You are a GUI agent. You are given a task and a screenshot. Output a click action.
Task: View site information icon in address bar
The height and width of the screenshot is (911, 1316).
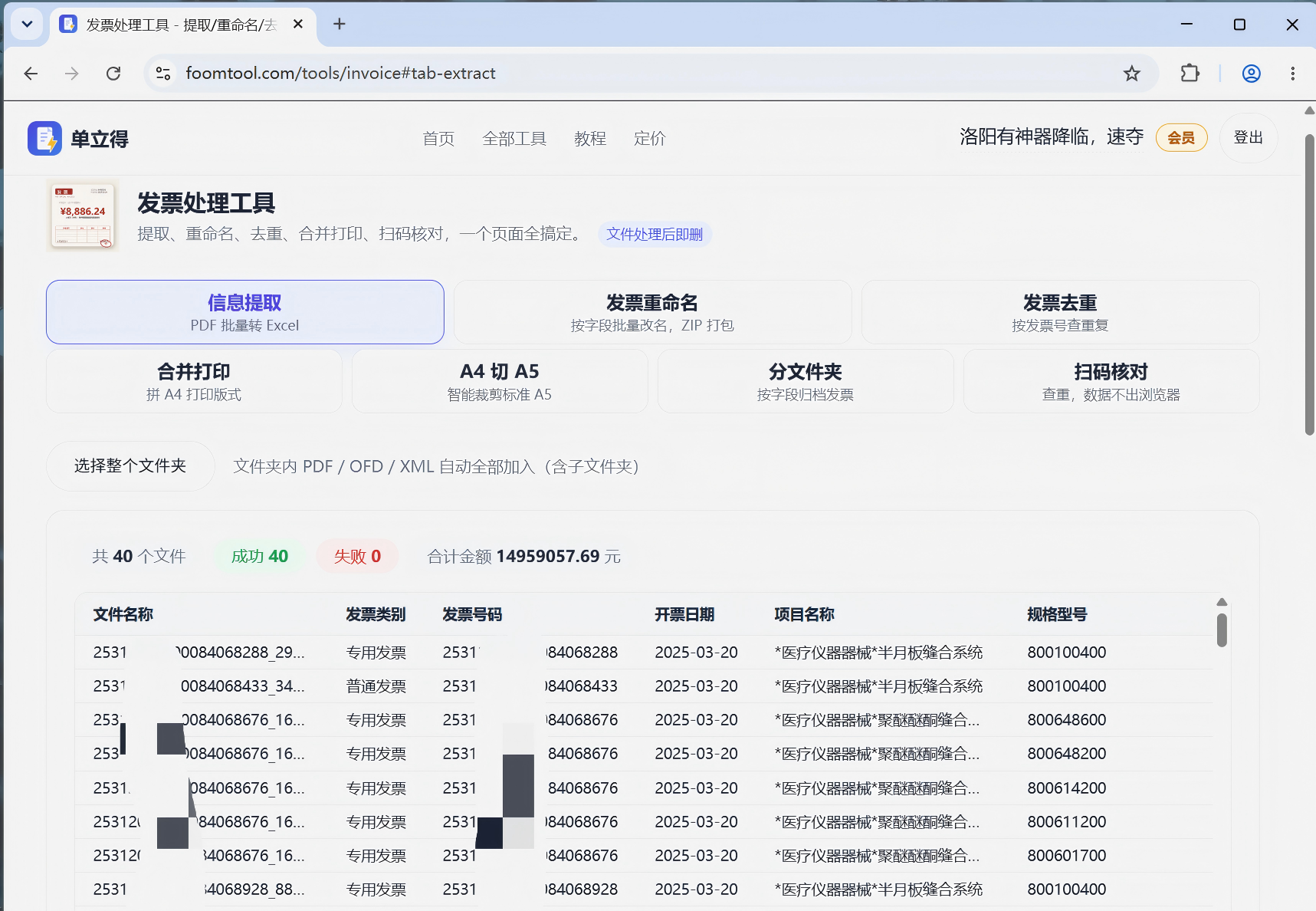tap(163, 74)
